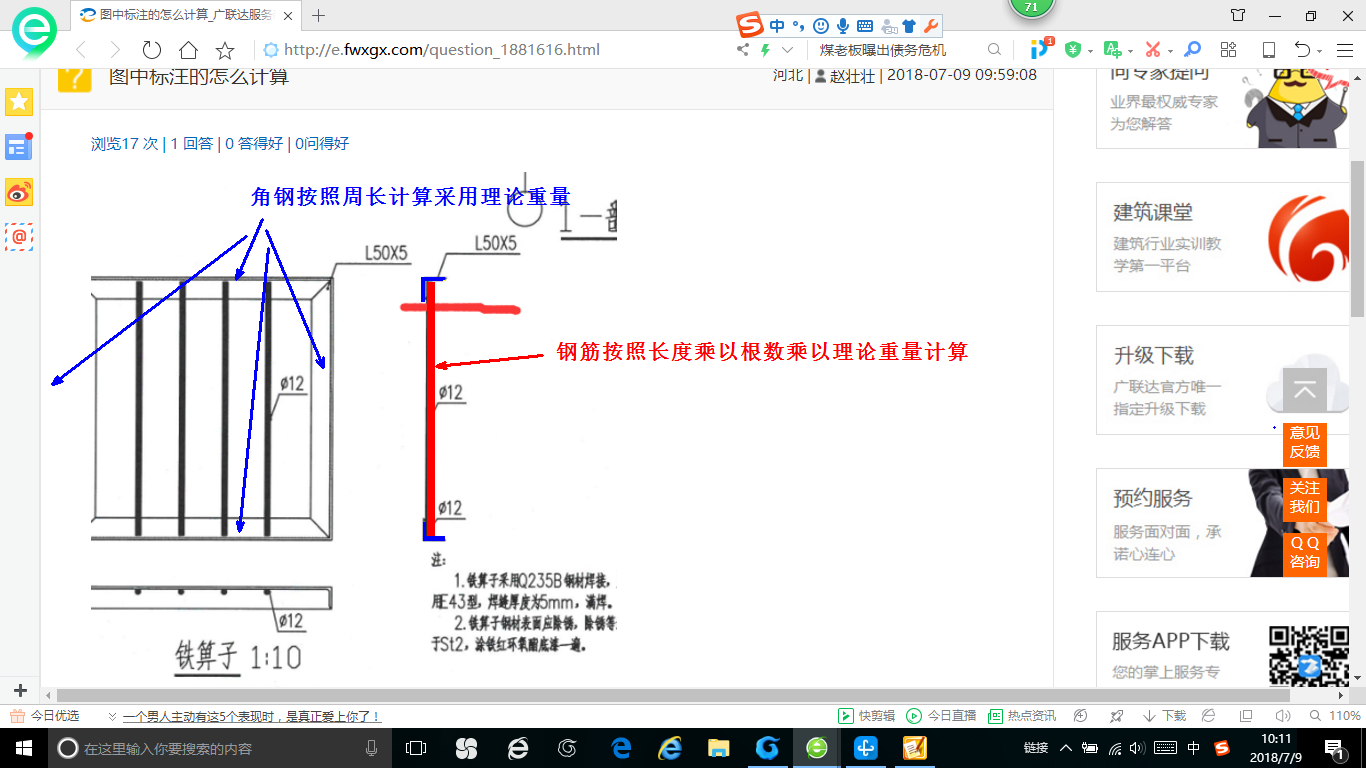Click the address bar URL
The width and height of the screenshot is (1366, 768).
coord(441,50)
